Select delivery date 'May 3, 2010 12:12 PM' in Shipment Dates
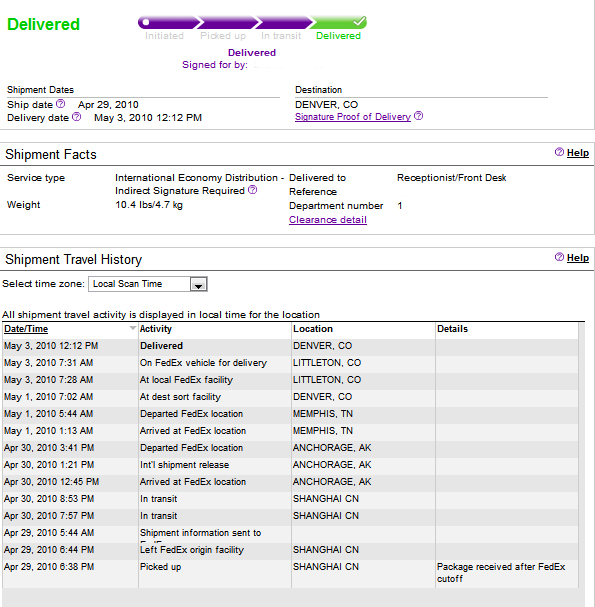This screenshot has height=607, width=595. tap(148, 118)
